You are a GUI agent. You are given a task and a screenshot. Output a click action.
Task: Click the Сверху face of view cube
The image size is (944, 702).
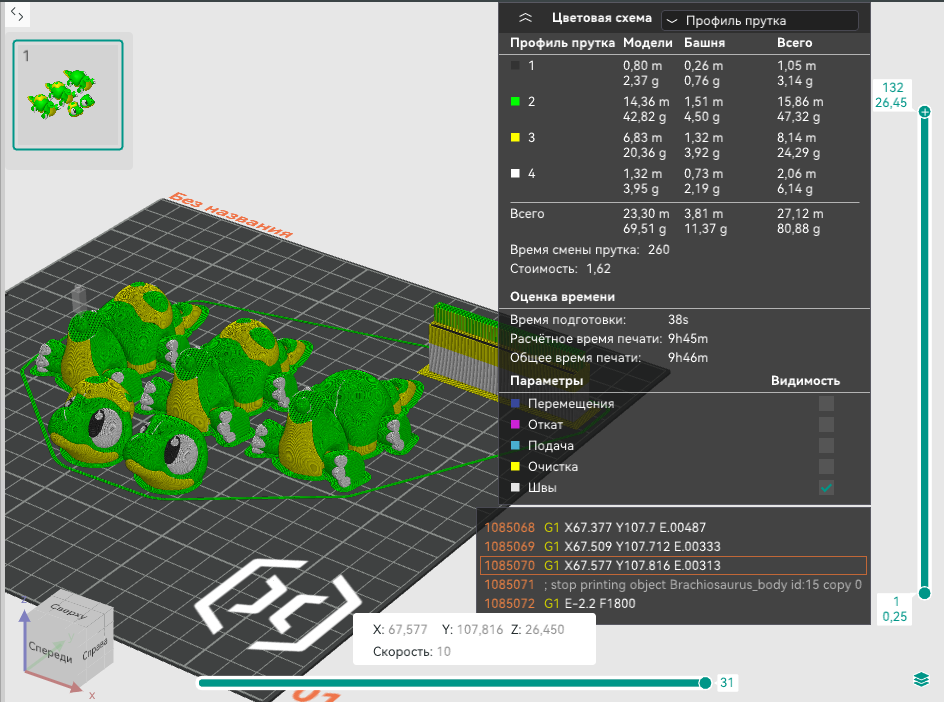point(69,610)
